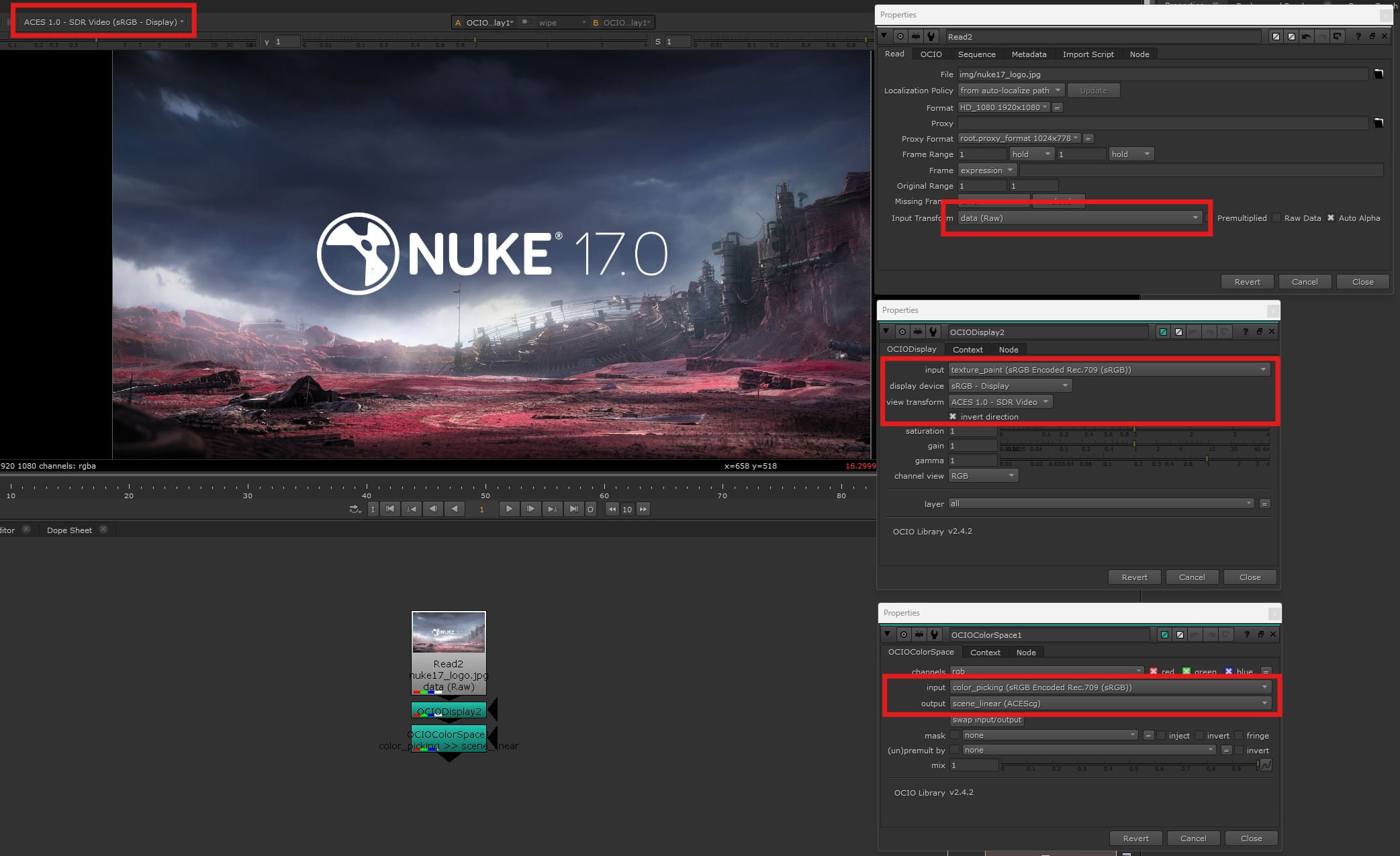Click the mix animation curve icon

coord(1266,765)
